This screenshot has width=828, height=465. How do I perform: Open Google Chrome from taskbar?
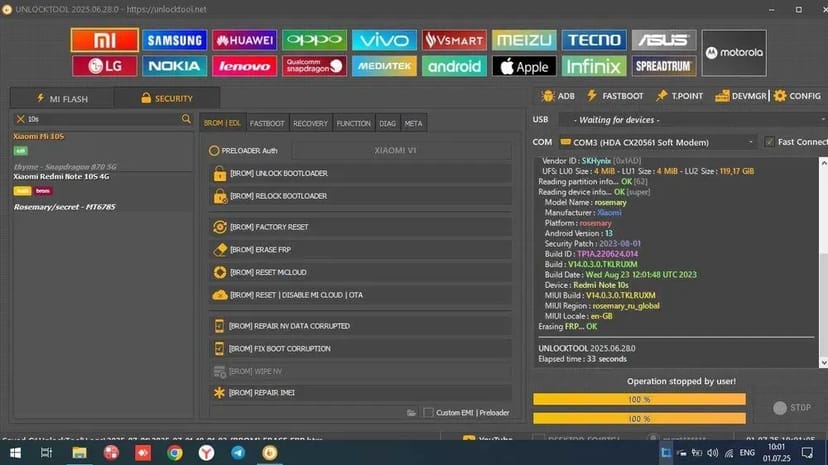coord(175,453)
